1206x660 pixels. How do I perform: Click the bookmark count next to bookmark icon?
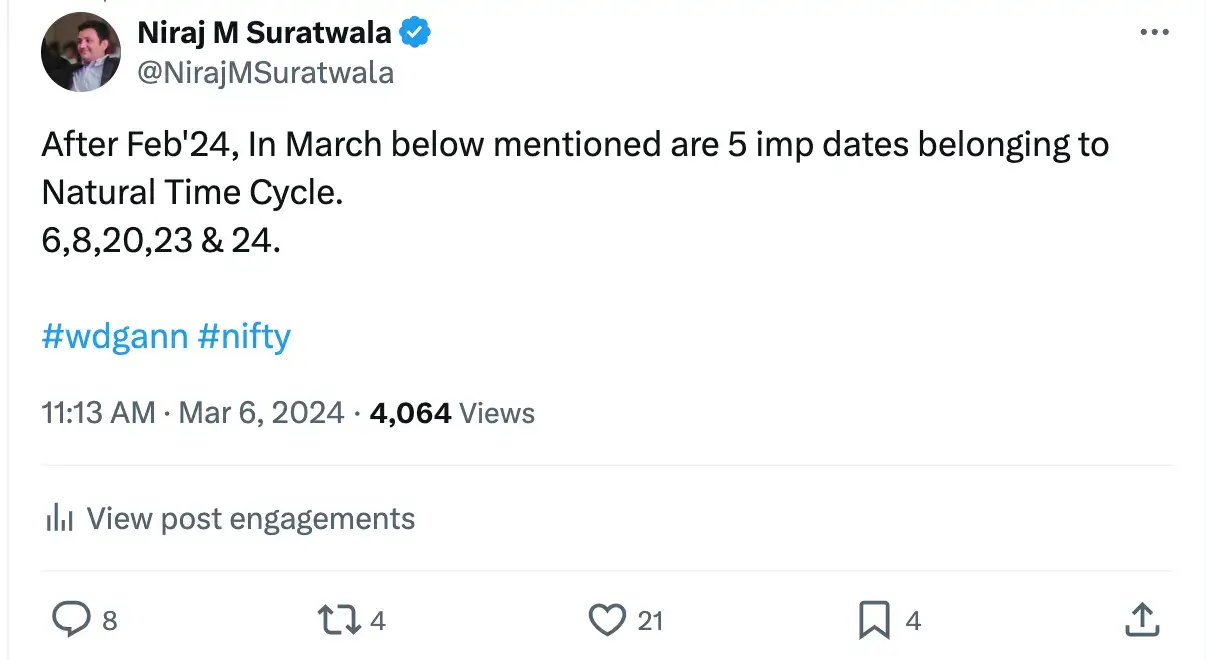(912, 621)
